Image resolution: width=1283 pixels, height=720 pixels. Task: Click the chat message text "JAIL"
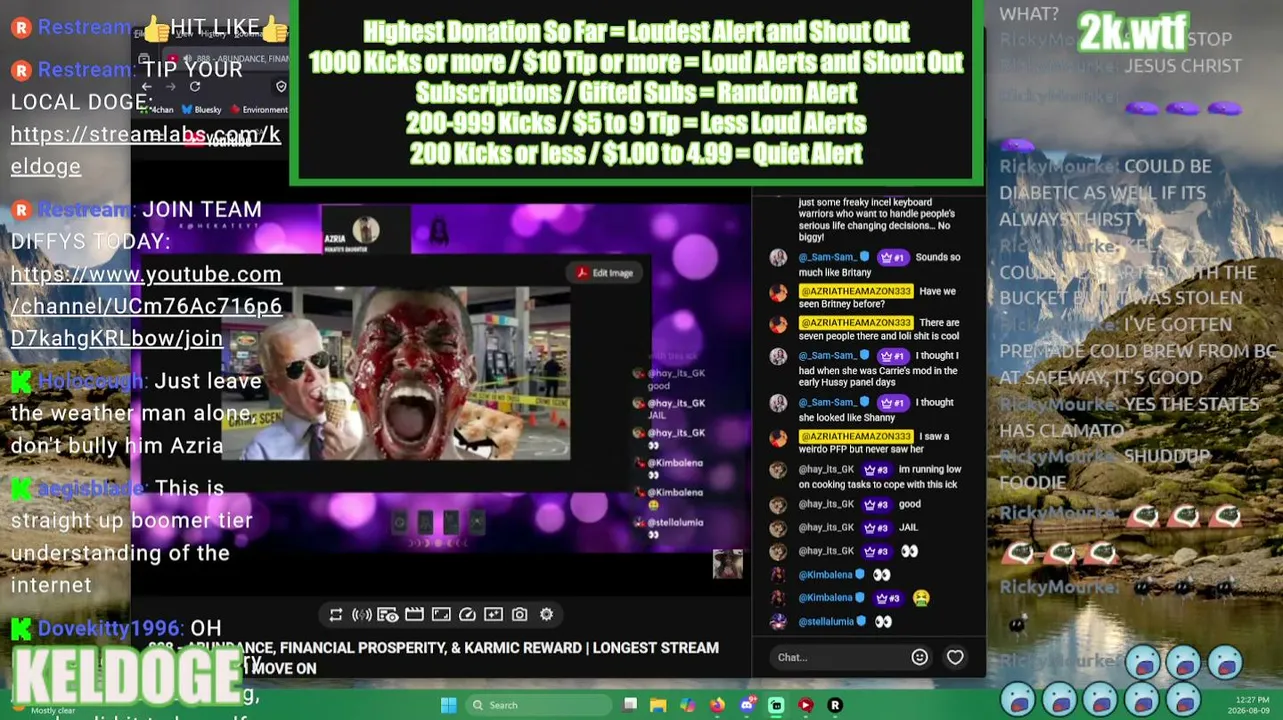[x=908, y=528]
